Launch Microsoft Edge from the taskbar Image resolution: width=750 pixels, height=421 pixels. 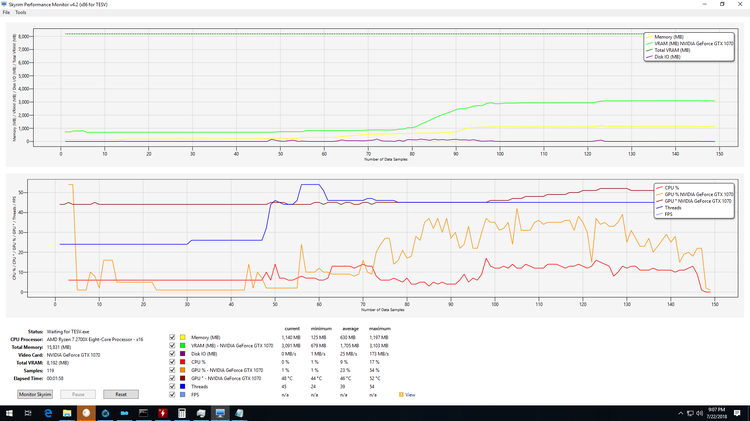click(x=48, y=413)
